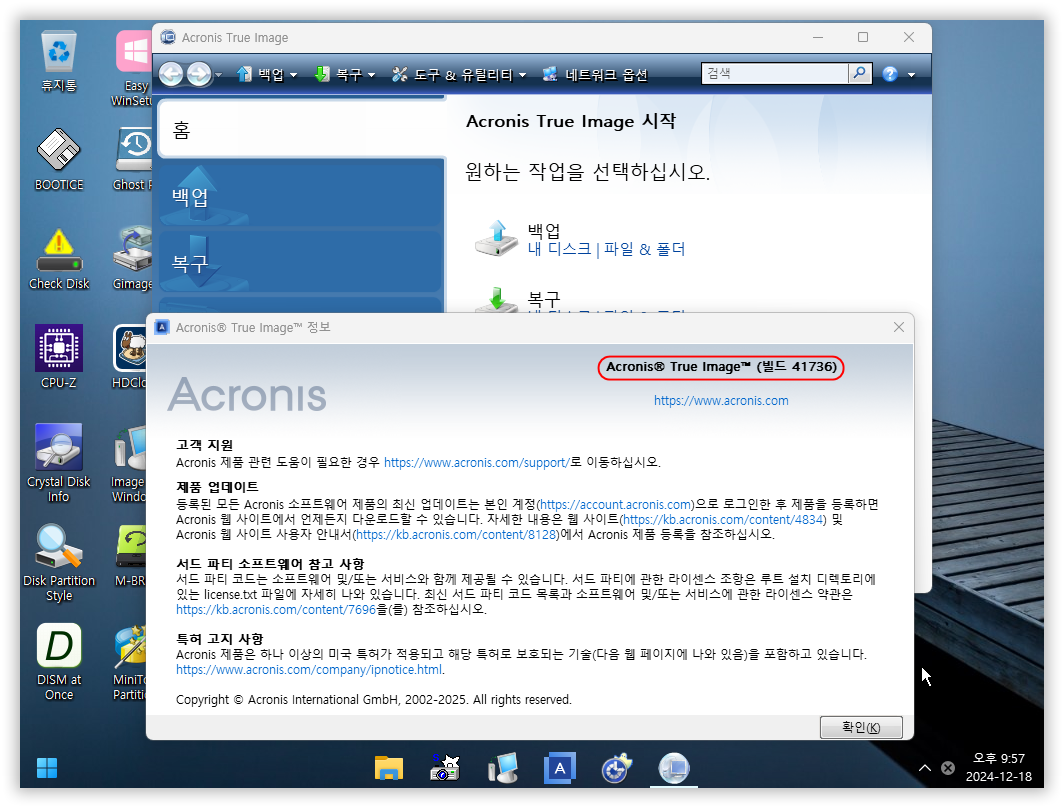This screenshot has width=1064, height=808.
Task: Select the Image for Windows desktop icon
Action: (x=130, y=465)
